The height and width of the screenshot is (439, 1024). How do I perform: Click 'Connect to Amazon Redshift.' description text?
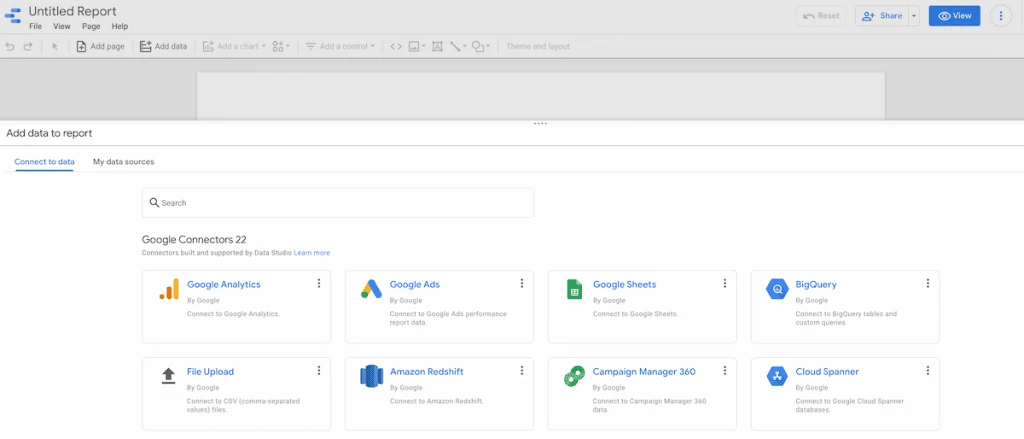click(436, 401)
